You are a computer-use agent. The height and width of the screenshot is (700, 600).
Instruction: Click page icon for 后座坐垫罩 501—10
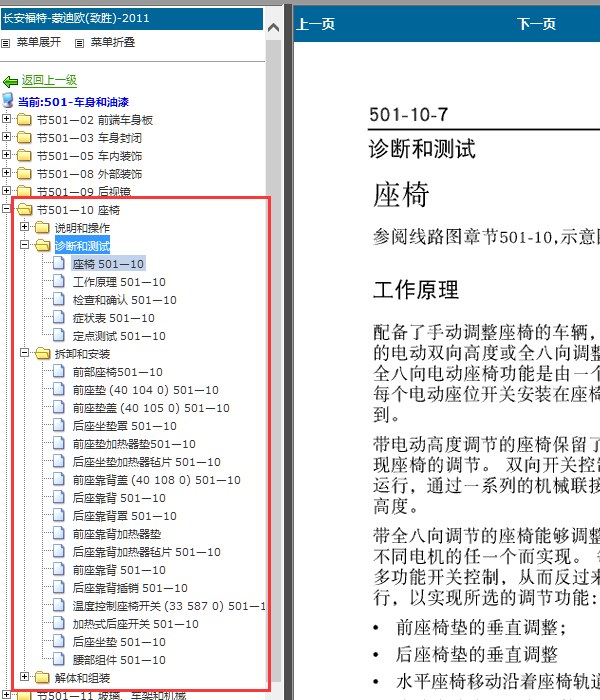pos(59,425)
